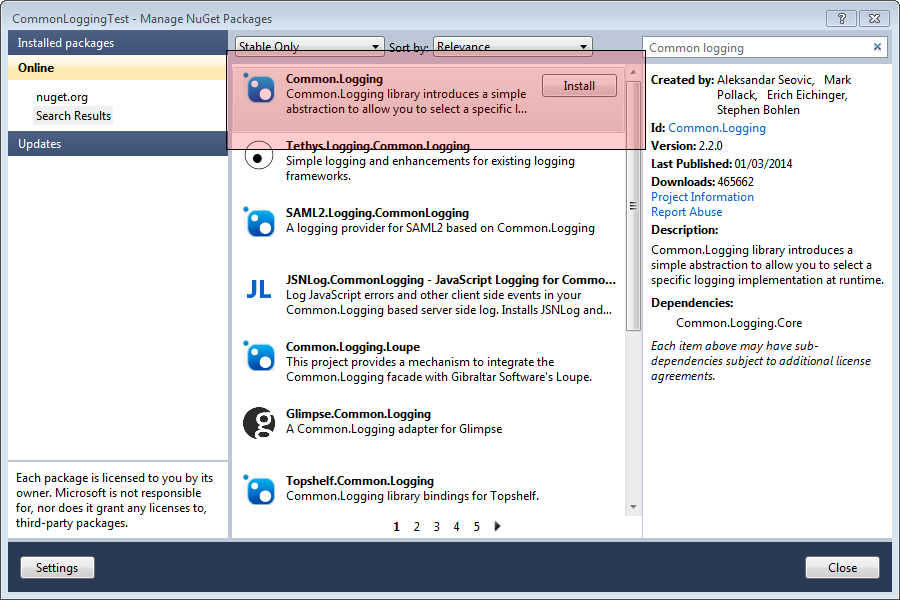Image resolution: width=900 pixels, height=600 pixels.
Task: Go to results page 3
Action: coord(437,527)
